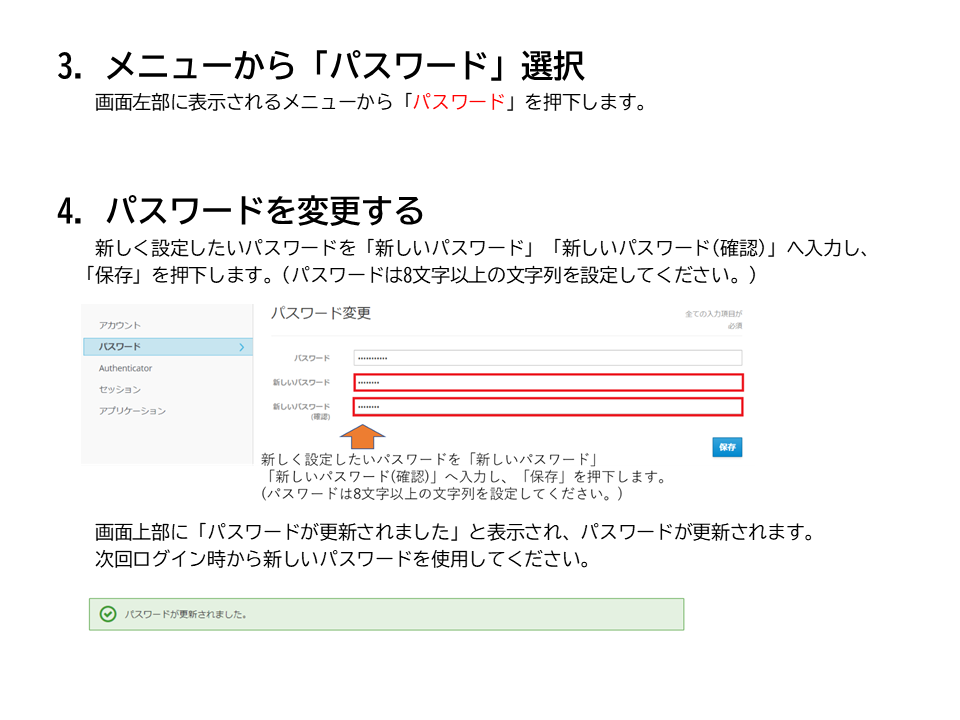
Task: Click the green checkmark success icon
Action: point(108,613)
